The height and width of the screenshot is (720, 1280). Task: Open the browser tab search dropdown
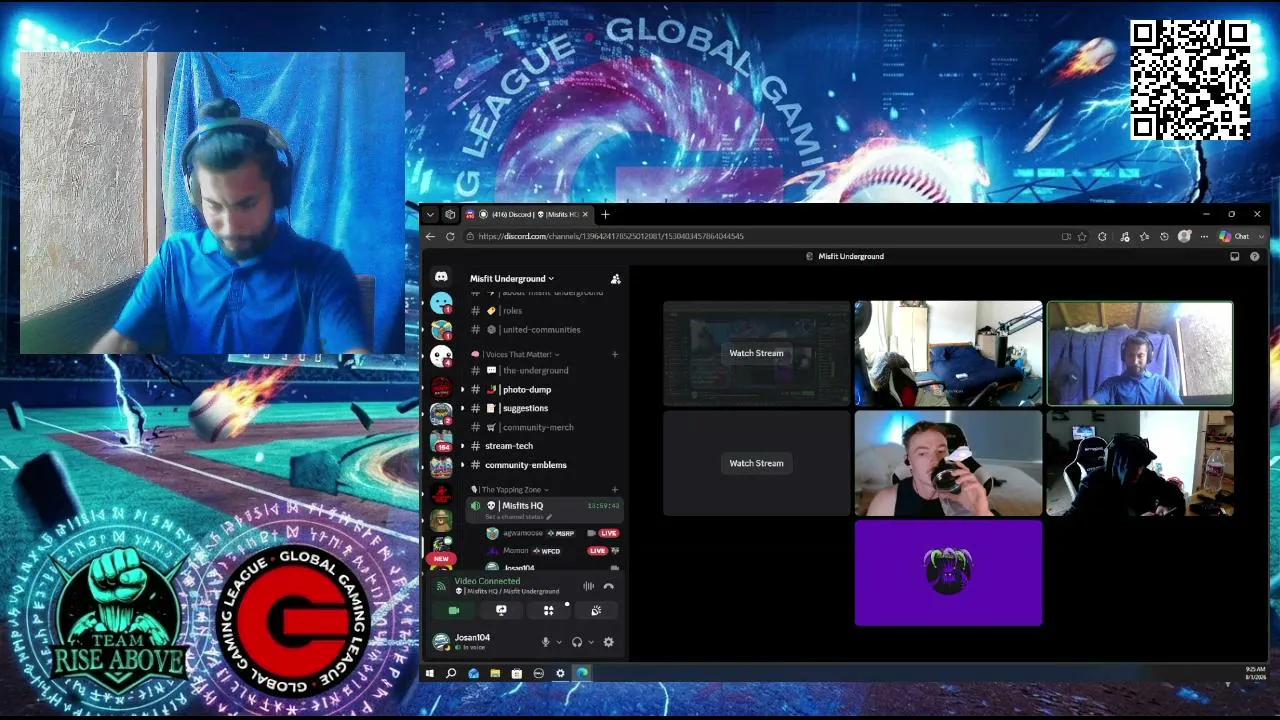[430, 215]
